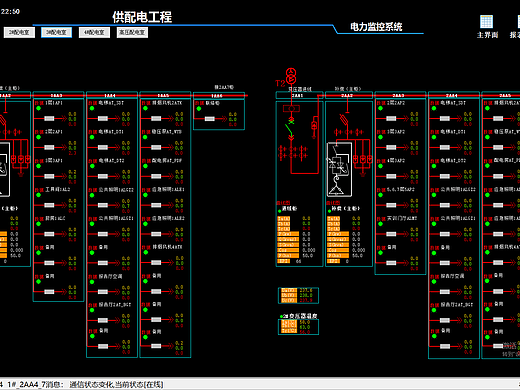Click the 门厅 feeder breaker in cabinet 2AA3
520x390 pixels.
coord(391,234)
